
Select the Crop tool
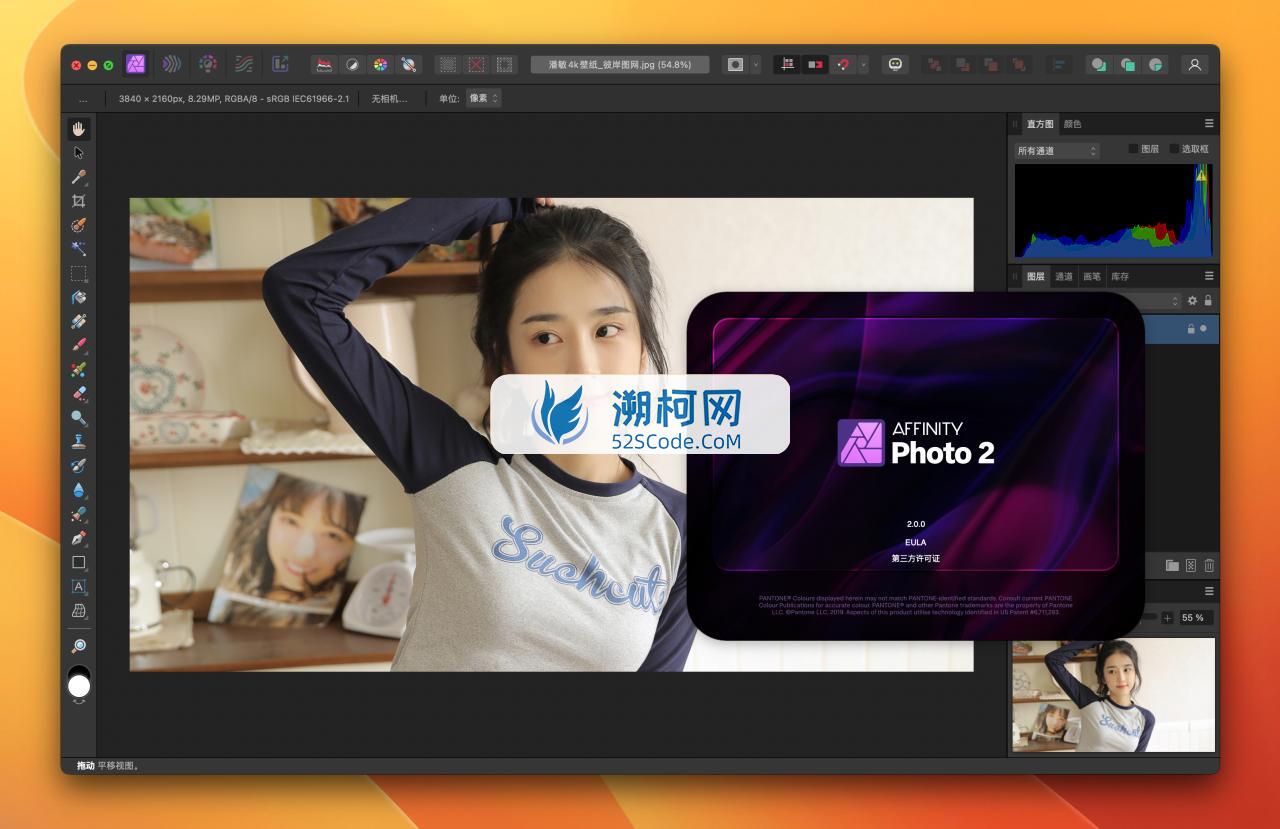[79, 201]
